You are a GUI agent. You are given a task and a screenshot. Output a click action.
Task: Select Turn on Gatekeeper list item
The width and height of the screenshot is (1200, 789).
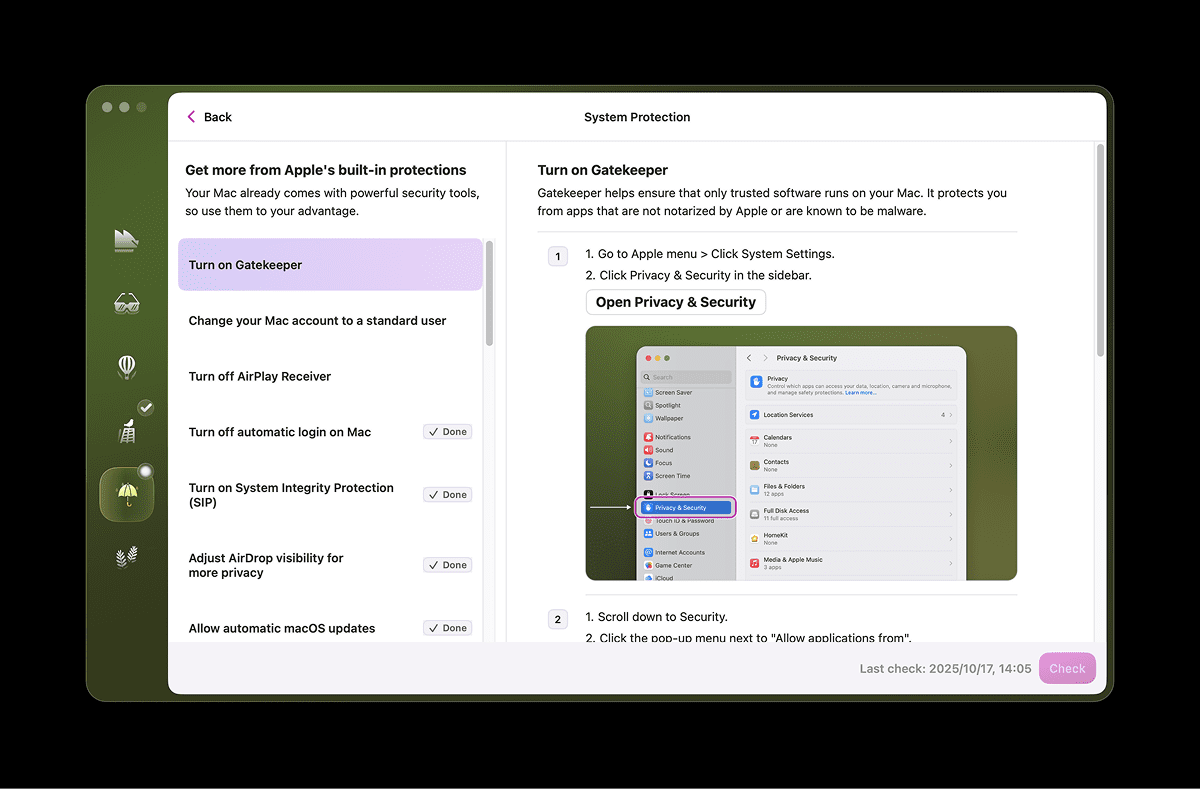pos(330,265)
